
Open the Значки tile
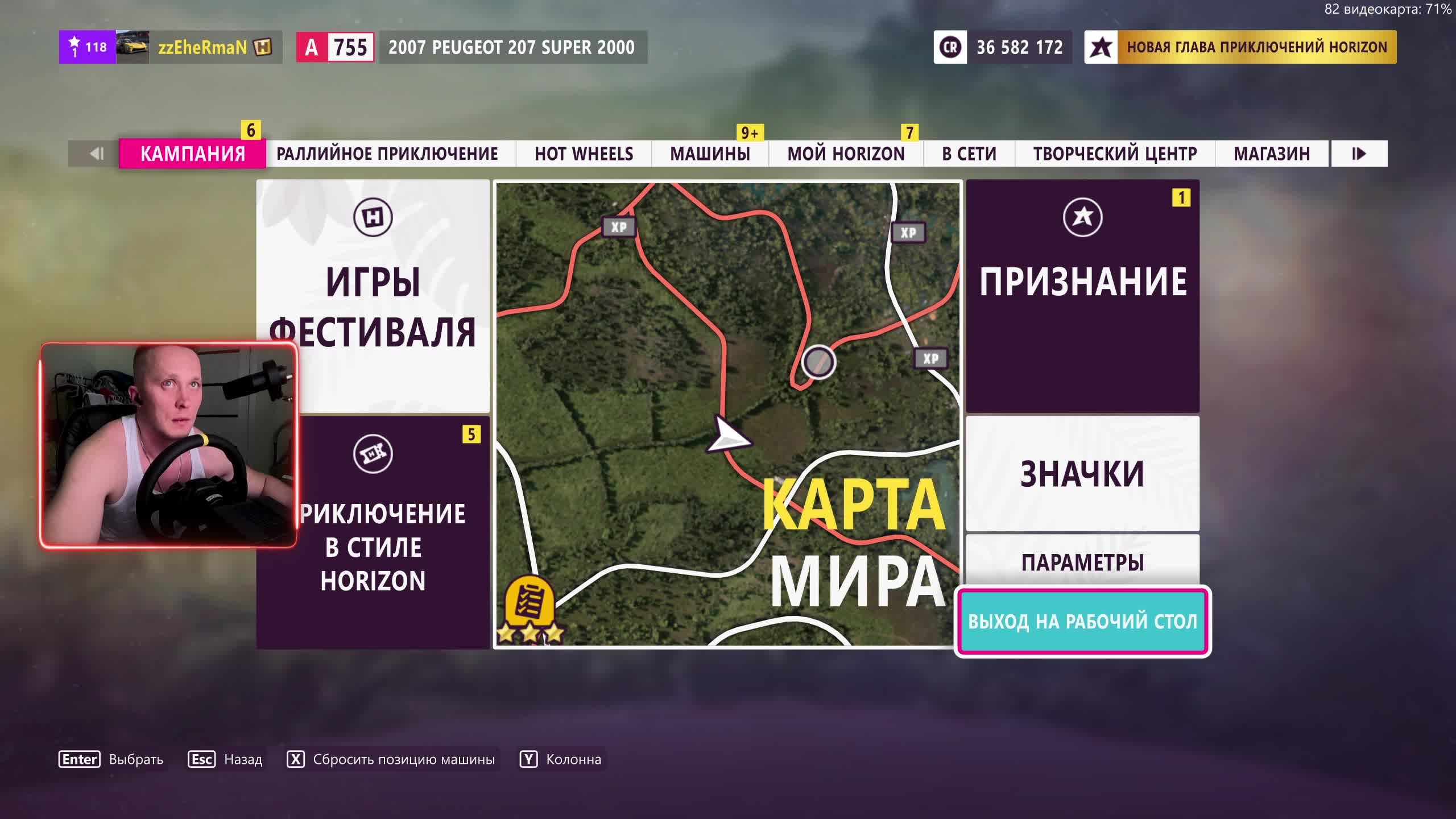coord(1082,474)
